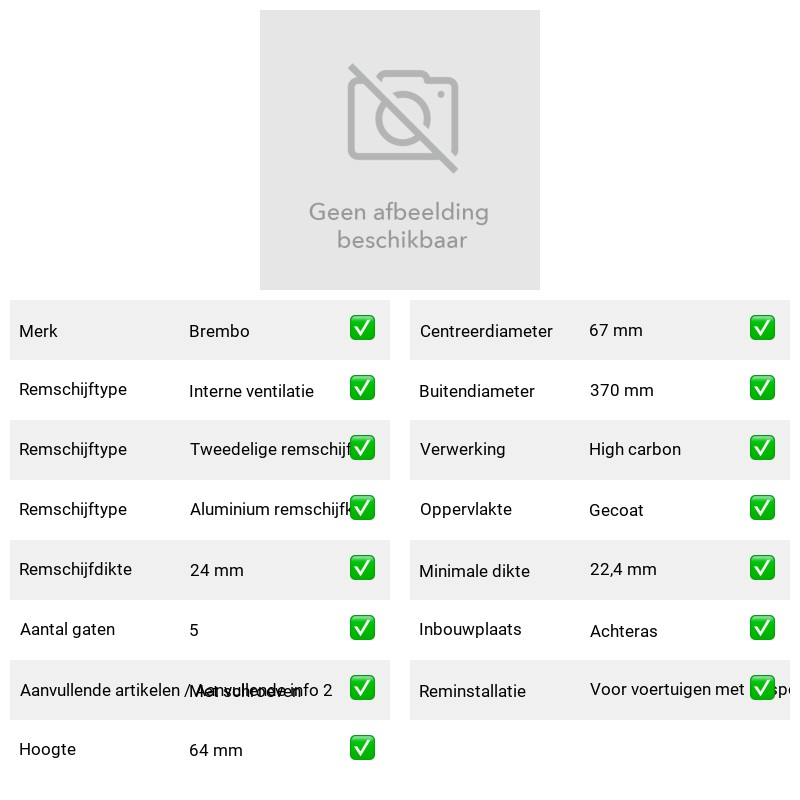The height and width of the screenshot is (800, 800).
Task: Click the checkmark in Aantal gaten row
Action: point(362,628)
